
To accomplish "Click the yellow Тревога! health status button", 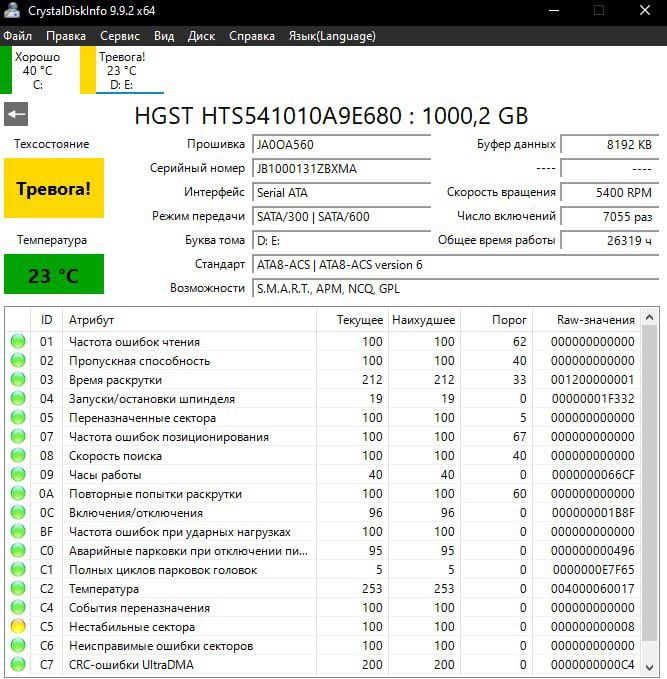I will (x=54, y=188).
